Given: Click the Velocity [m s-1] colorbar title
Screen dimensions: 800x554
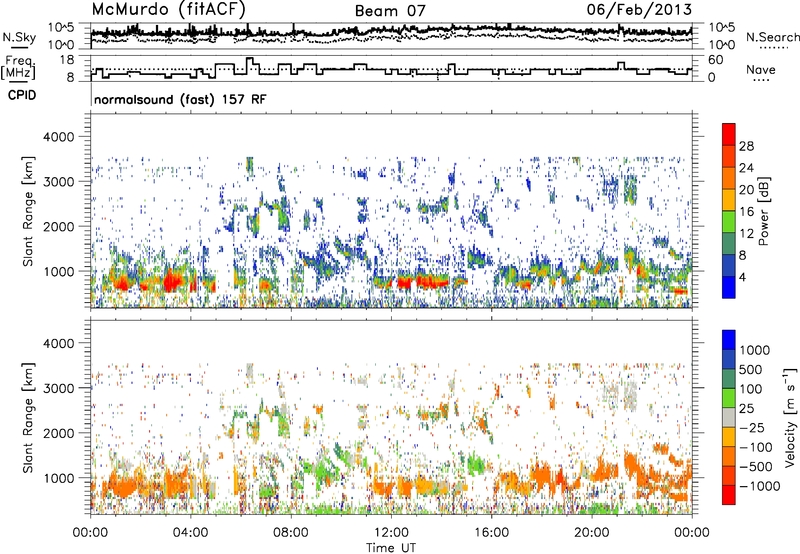Looking at the screenshot, I should click(790, 417).
